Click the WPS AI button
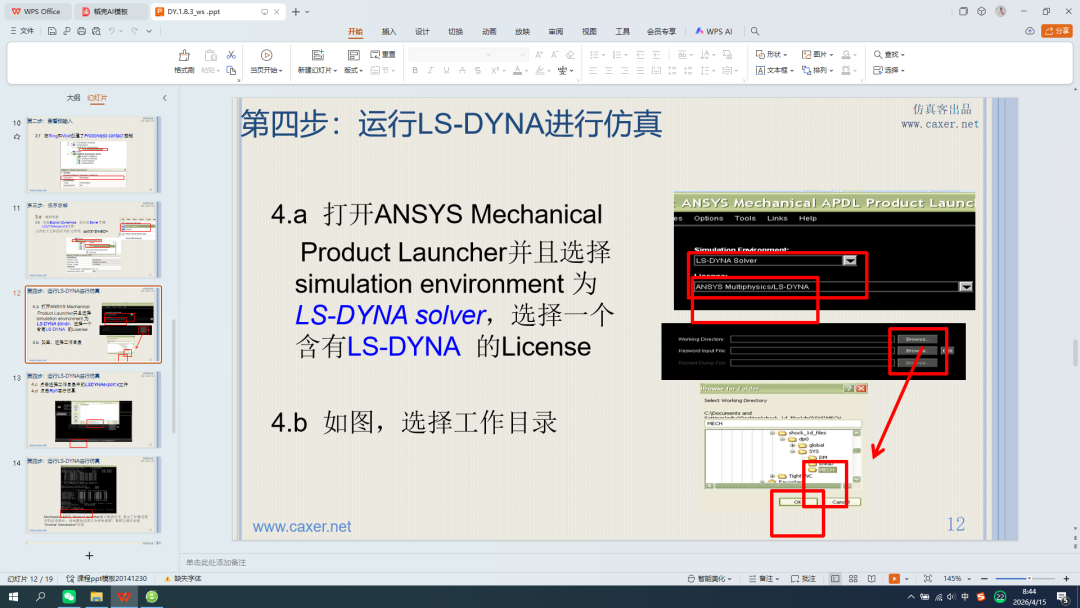The image size is (1080, 608). [x=714, y=32]
